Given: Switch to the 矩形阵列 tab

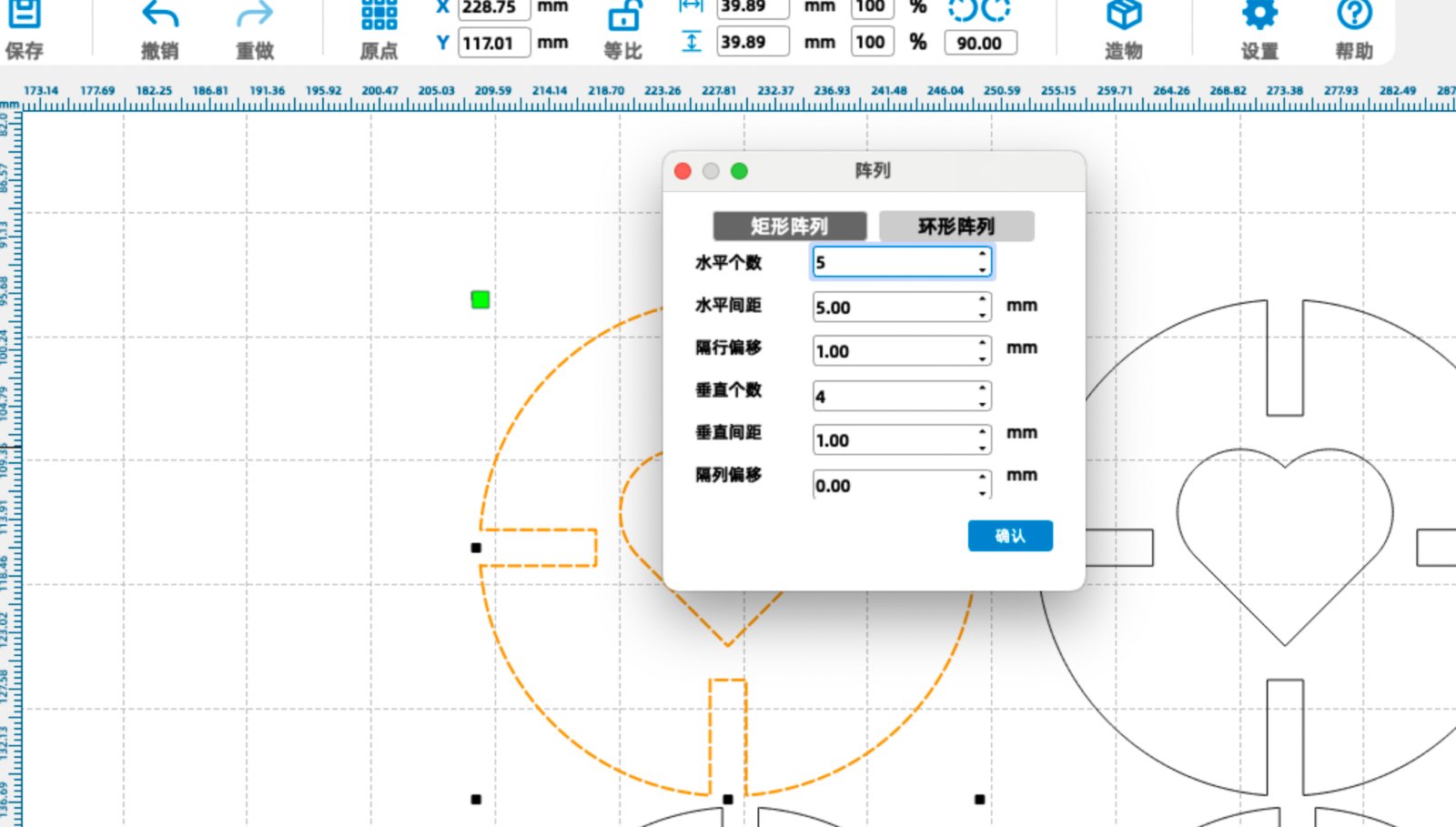Looking at the screenshot, I should click(x=790, y=226).
